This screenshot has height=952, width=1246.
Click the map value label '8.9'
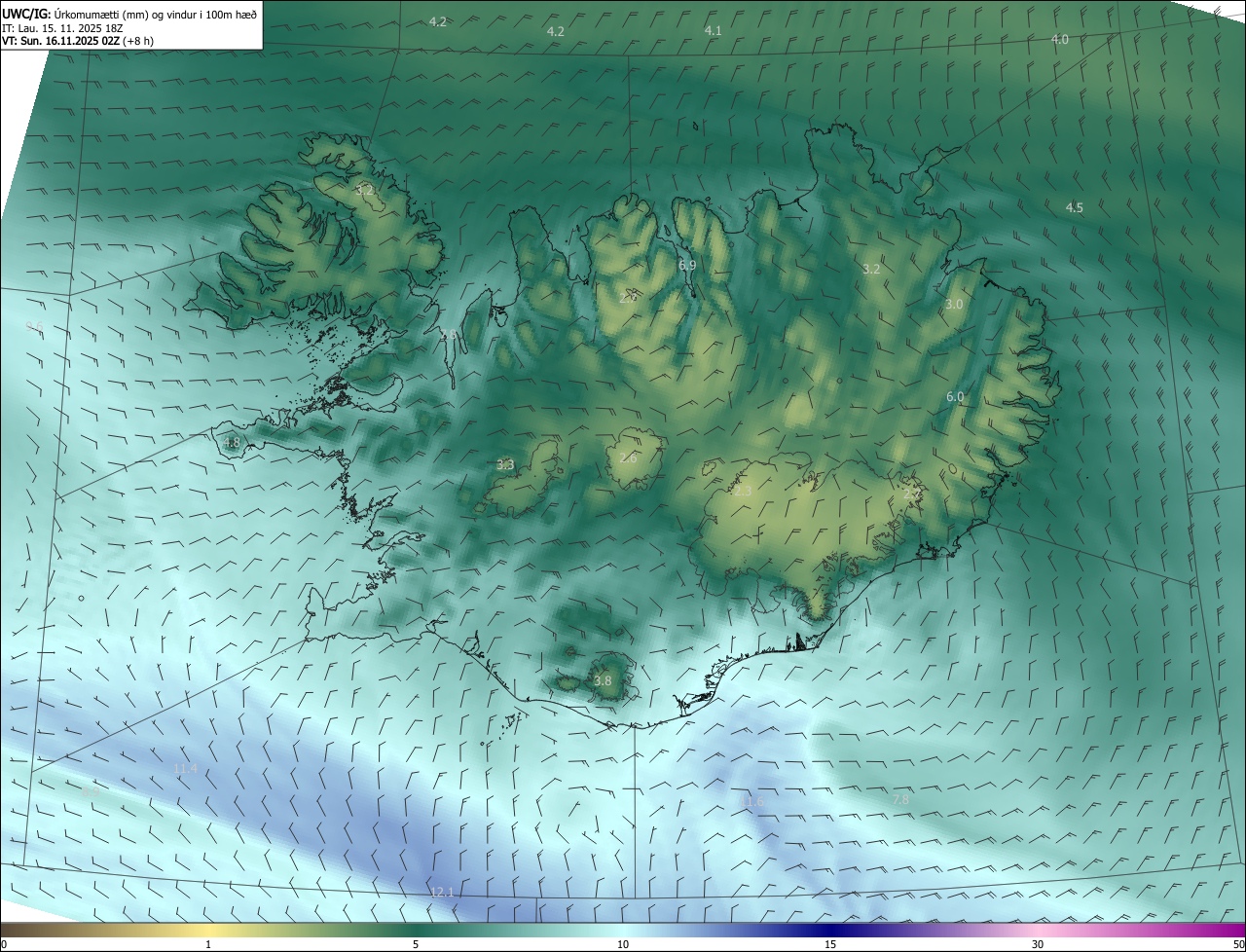coord(91,792)
